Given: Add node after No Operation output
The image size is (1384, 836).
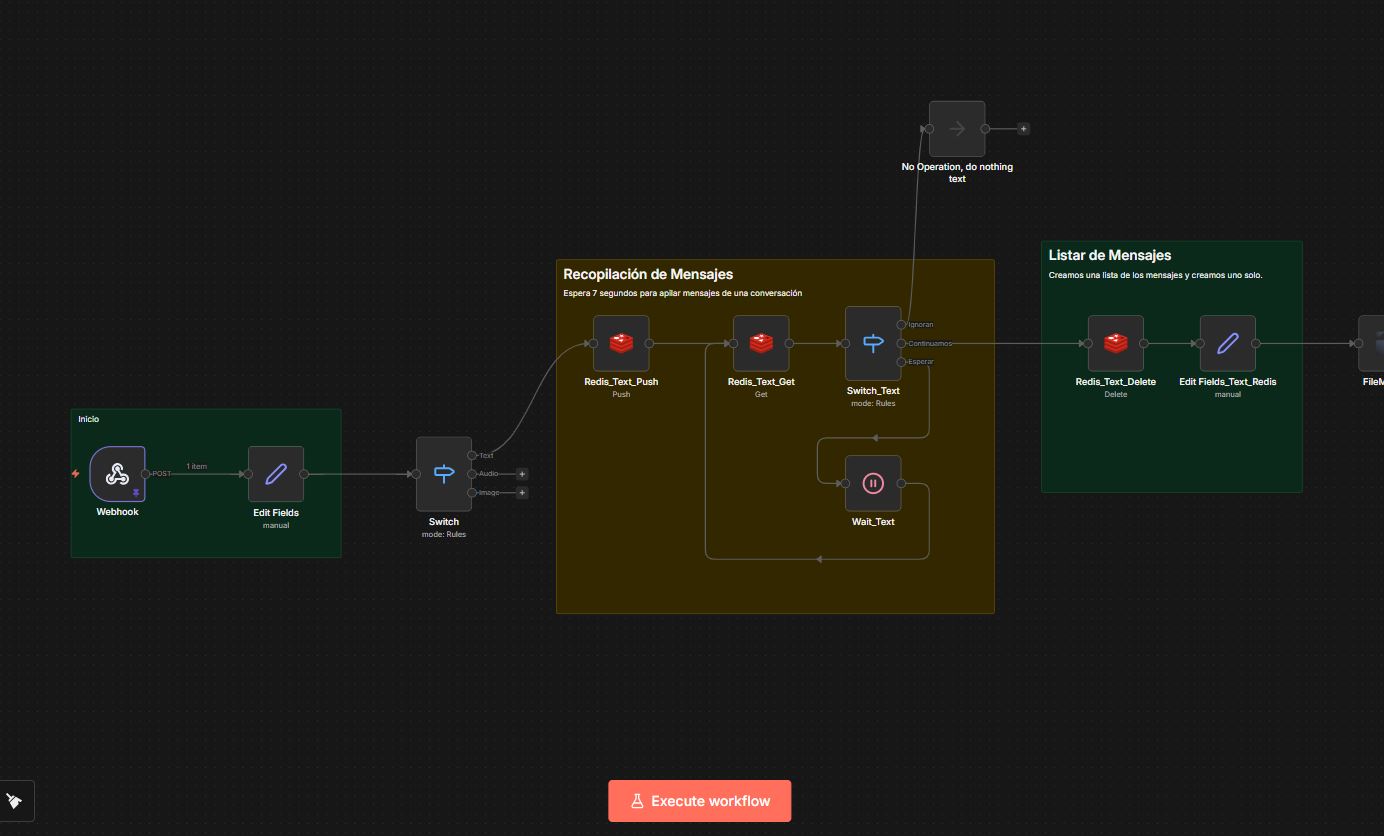Looking at the screenshot, I should 1023,129.
